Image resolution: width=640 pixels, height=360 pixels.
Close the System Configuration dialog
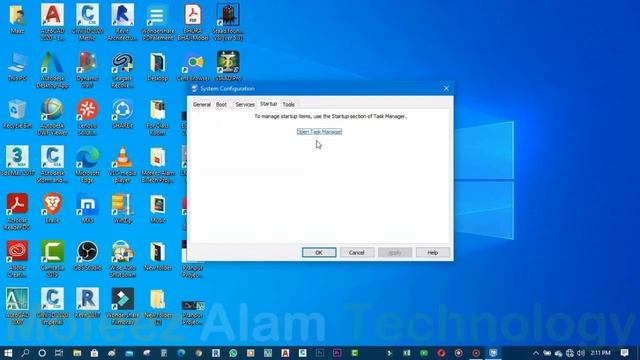click(446, 88)
